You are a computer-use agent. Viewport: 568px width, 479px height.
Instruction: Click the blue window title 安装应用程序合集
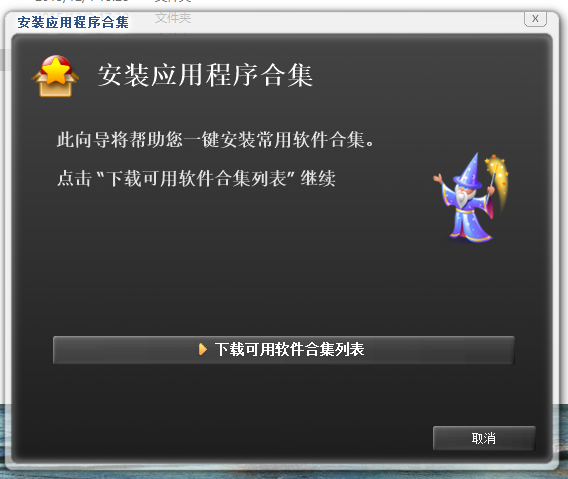[x=73, y=22]
